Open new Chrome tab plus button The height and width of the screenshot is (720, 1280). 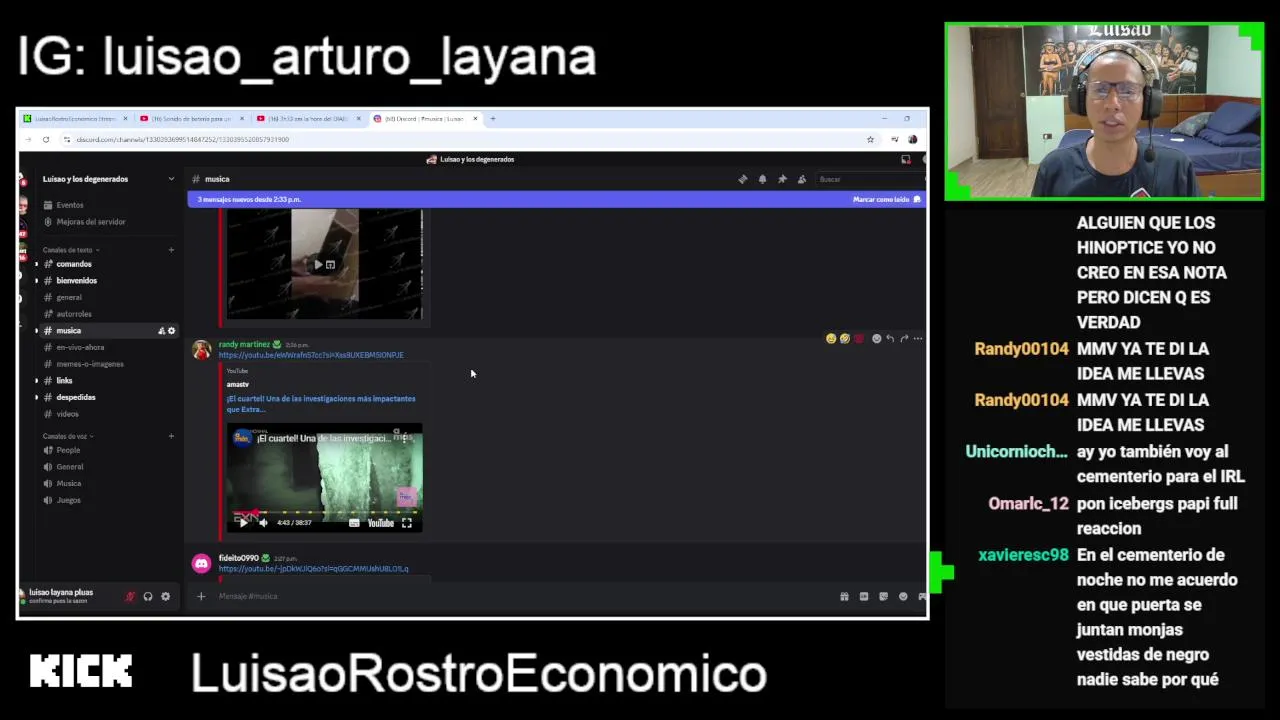click(492, 118)
